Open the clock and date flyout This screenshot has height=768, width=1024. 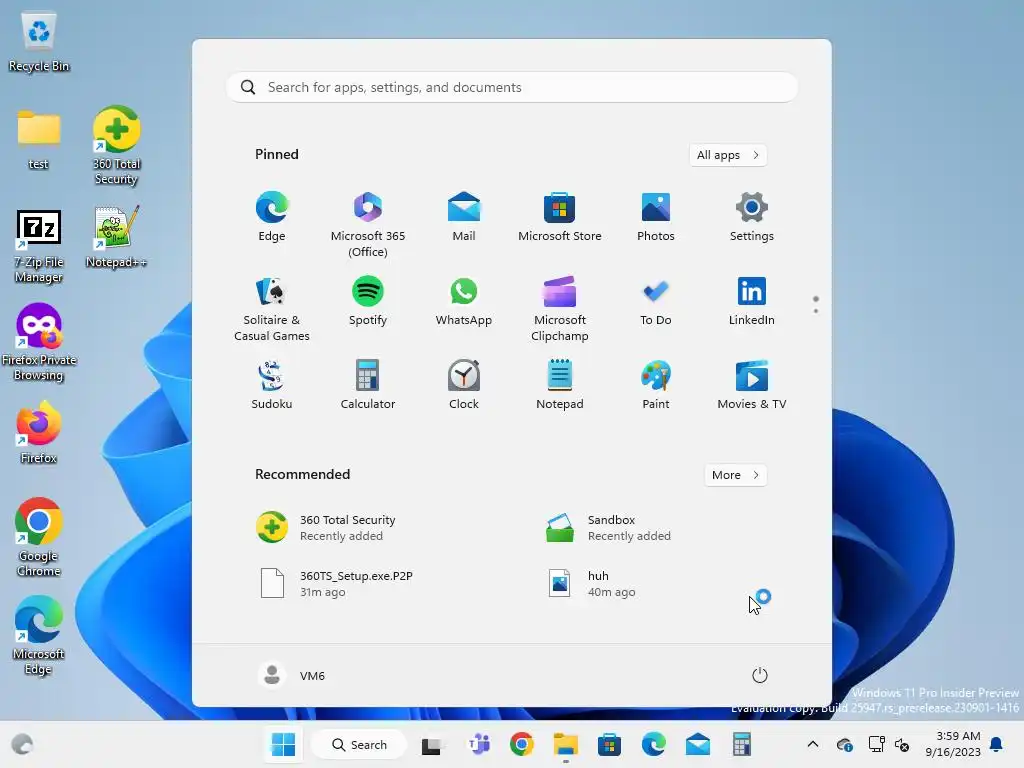pos(953,744)
